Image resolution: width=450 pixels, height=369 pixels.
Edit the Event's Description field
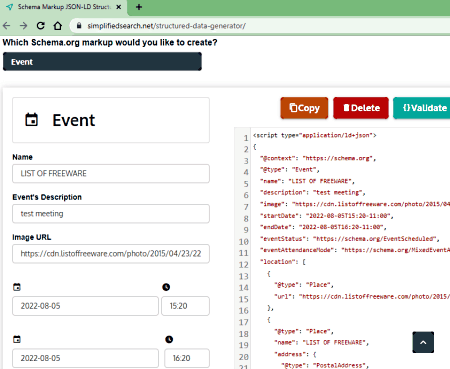pos(111,214)
